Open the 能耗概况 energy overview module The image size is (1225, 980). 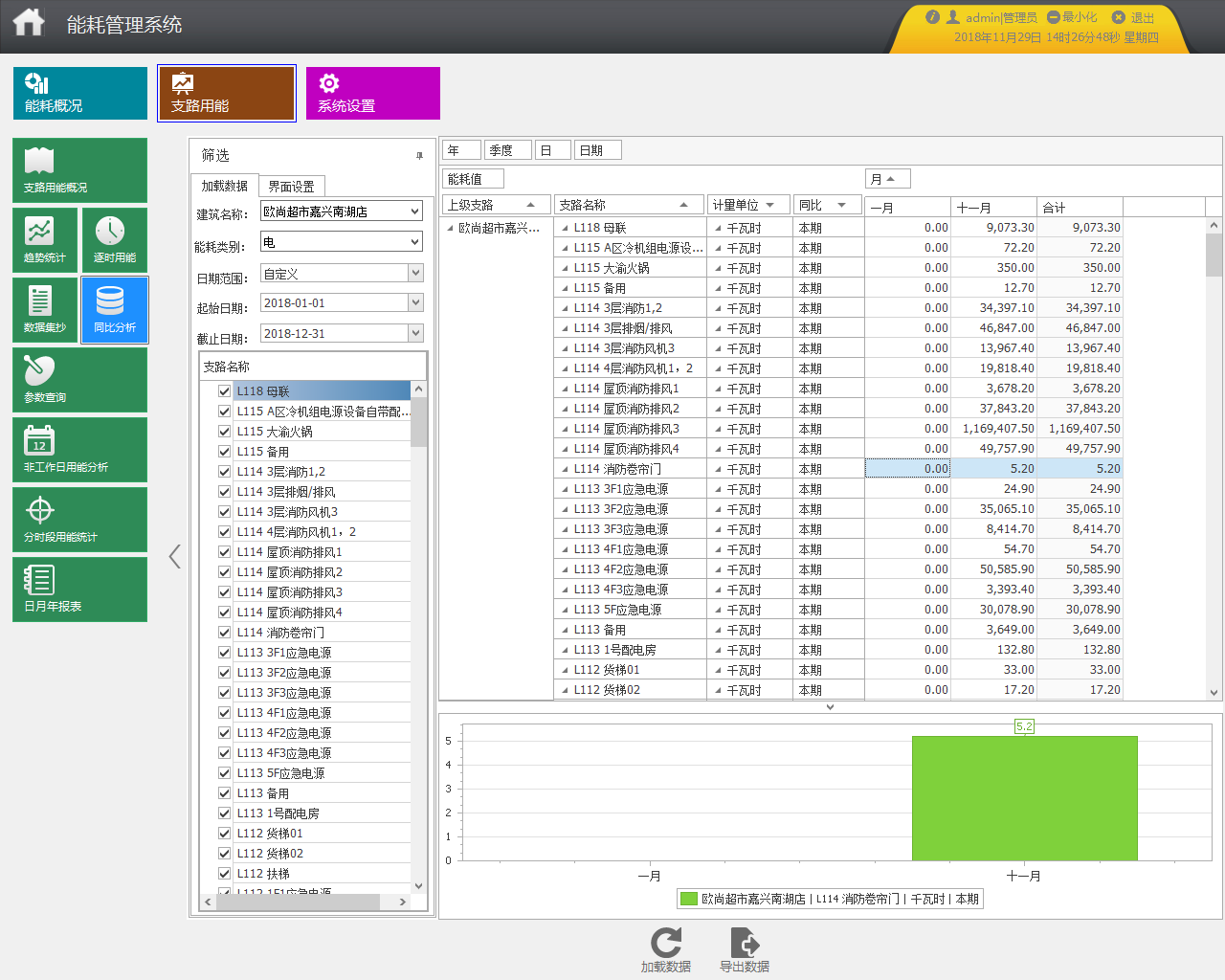click(x=80, y=93)
